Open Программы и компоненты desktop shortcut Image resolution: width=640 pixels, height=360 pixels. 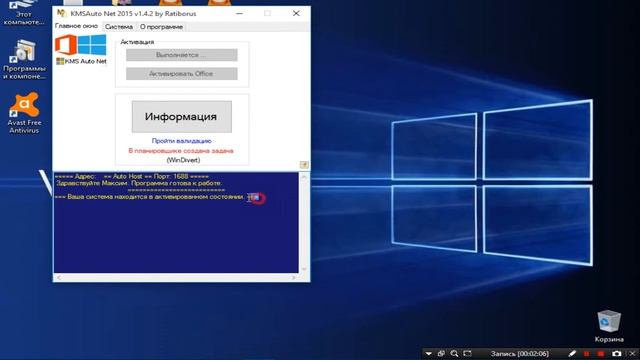pos(24,60)
